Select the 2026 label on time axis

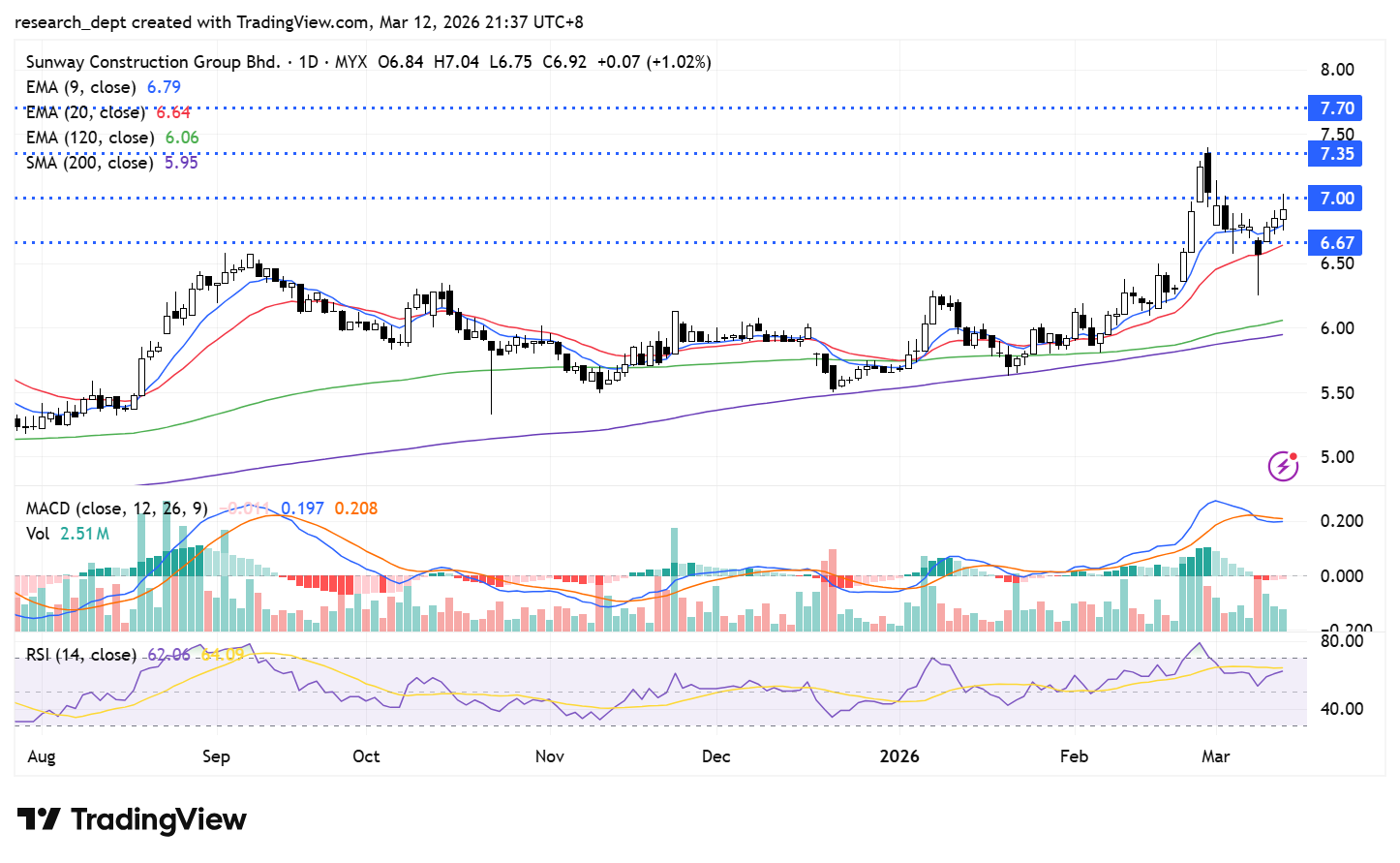(x=898, y=756)
